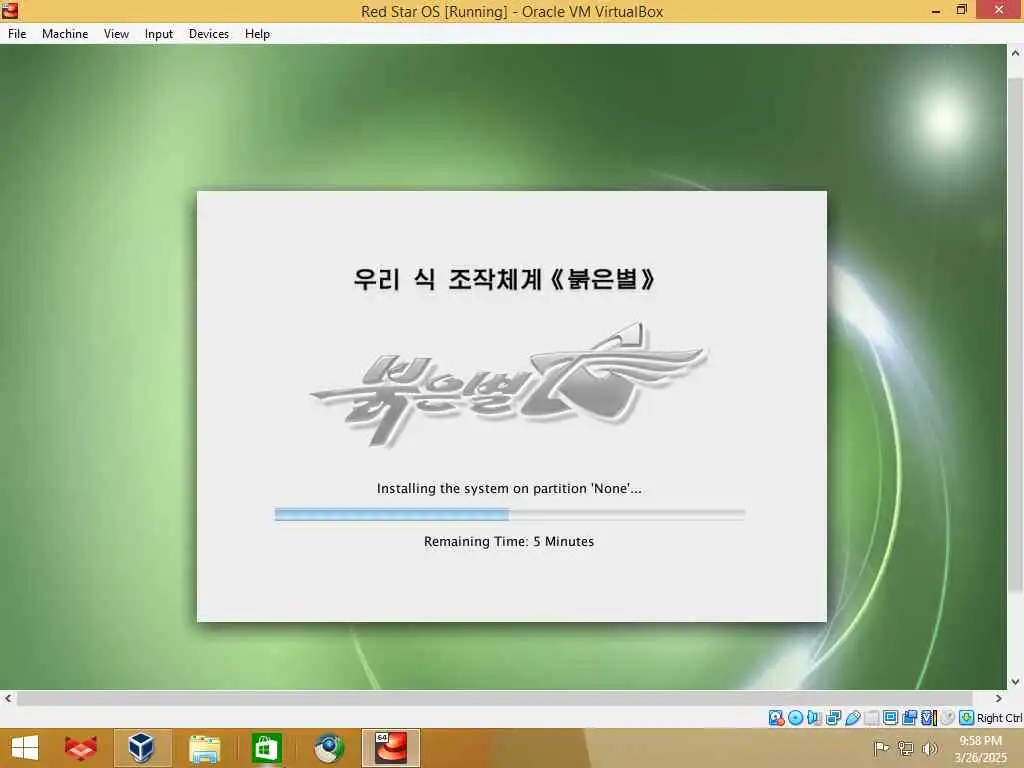Click the horizontal scrollbar track
1024x768 pixels.
[x=494, y=698]
